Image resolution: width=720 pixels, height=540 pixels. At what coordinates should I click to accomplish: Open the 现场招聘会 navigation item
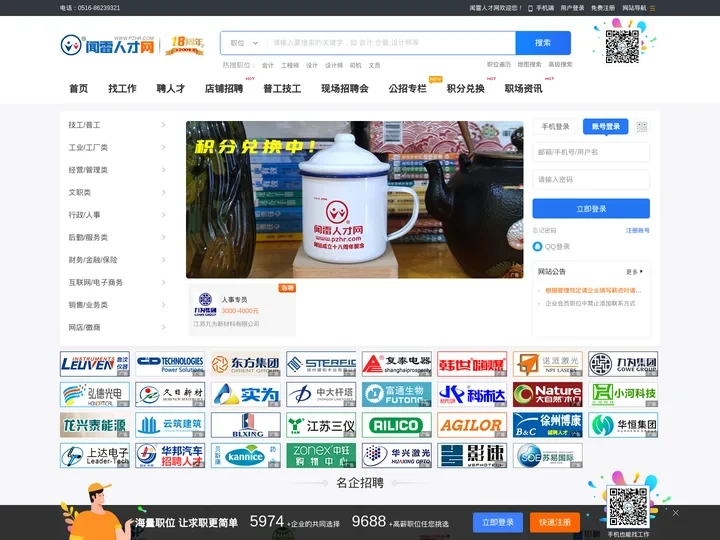(x=345, y=89)
